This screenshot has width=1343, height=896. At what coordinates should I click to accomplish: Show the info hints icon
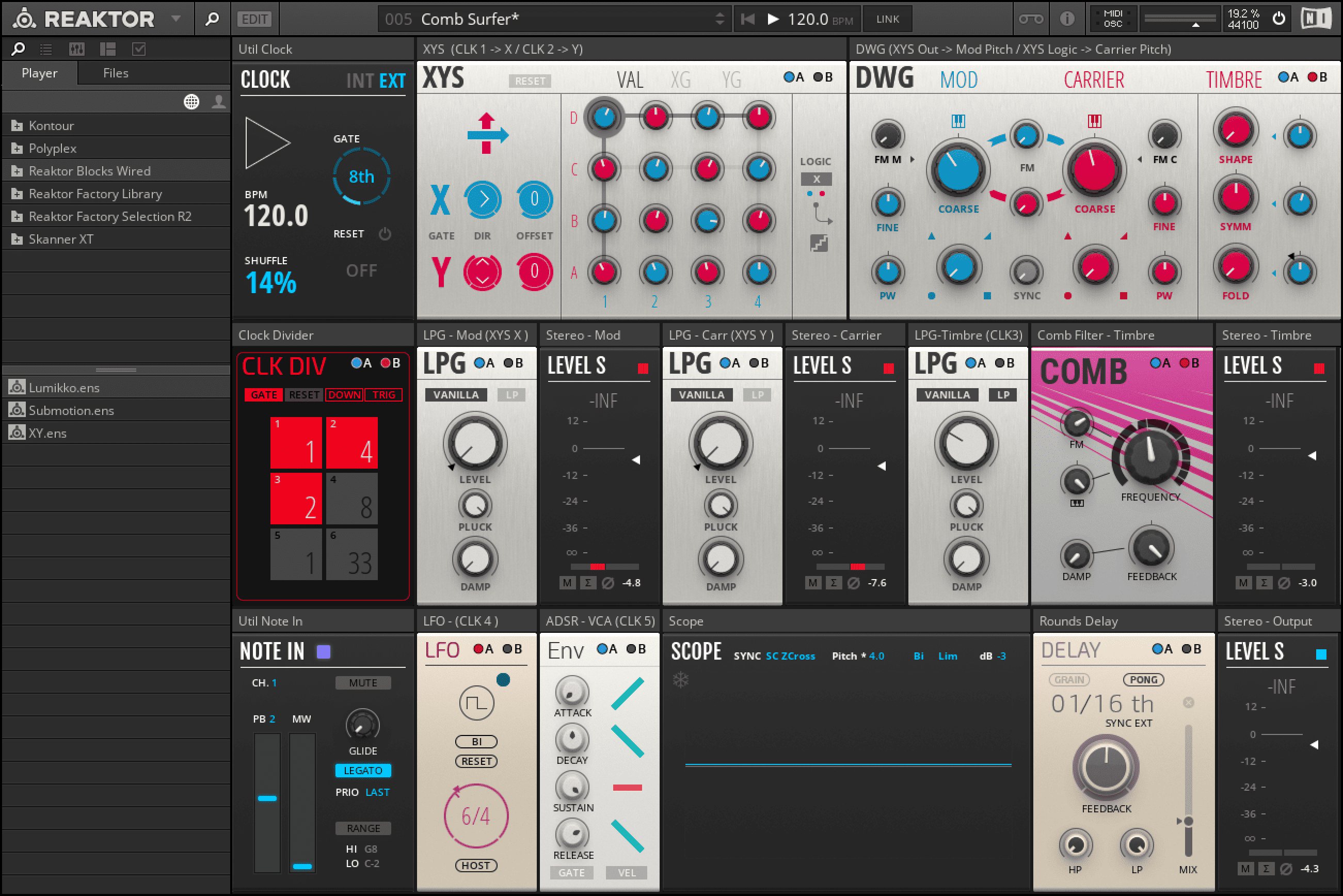click(x=1066, y=19)
